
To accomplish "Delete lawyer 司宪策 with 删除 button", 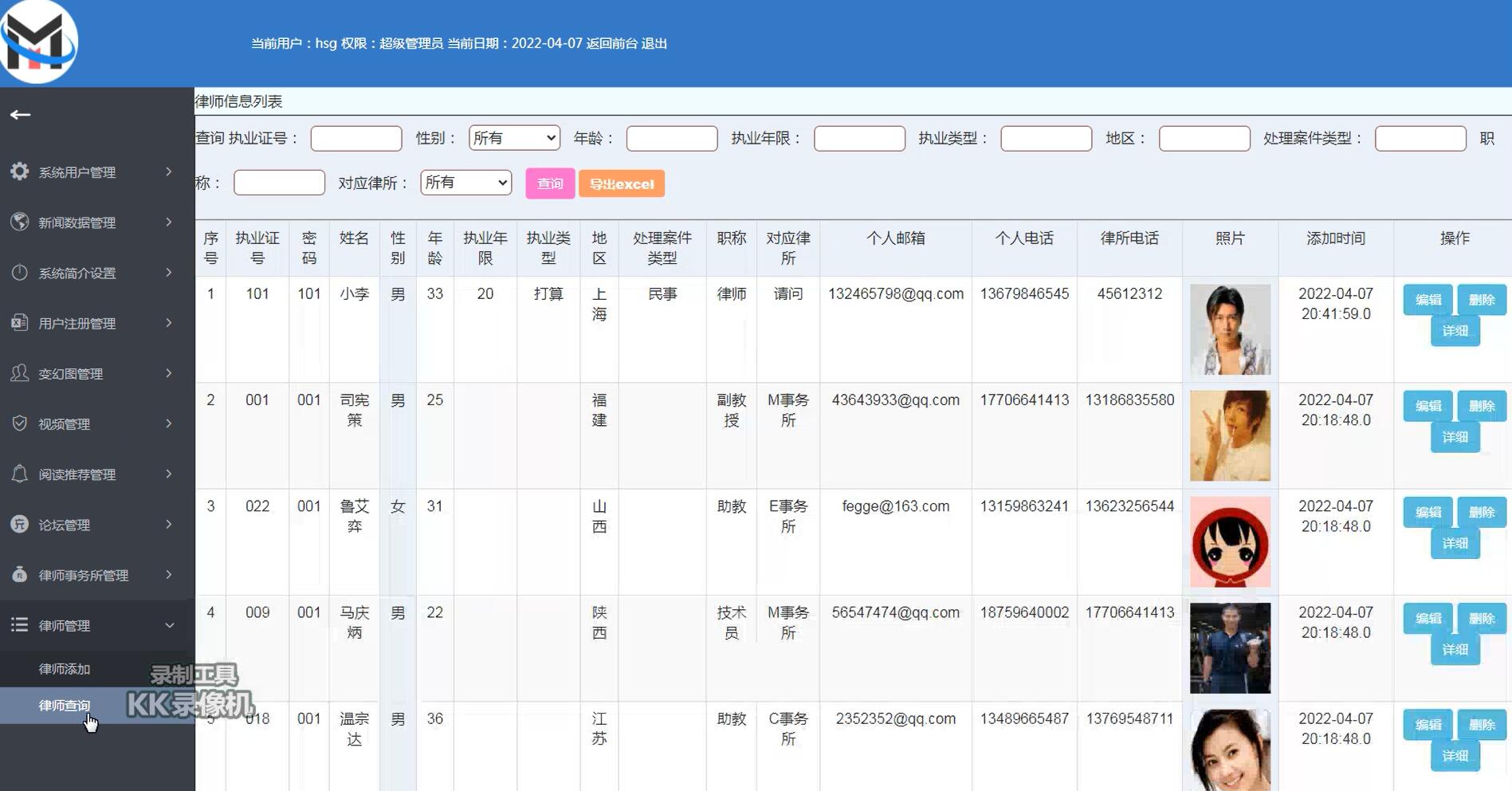I will click(x=1482, y=406).
